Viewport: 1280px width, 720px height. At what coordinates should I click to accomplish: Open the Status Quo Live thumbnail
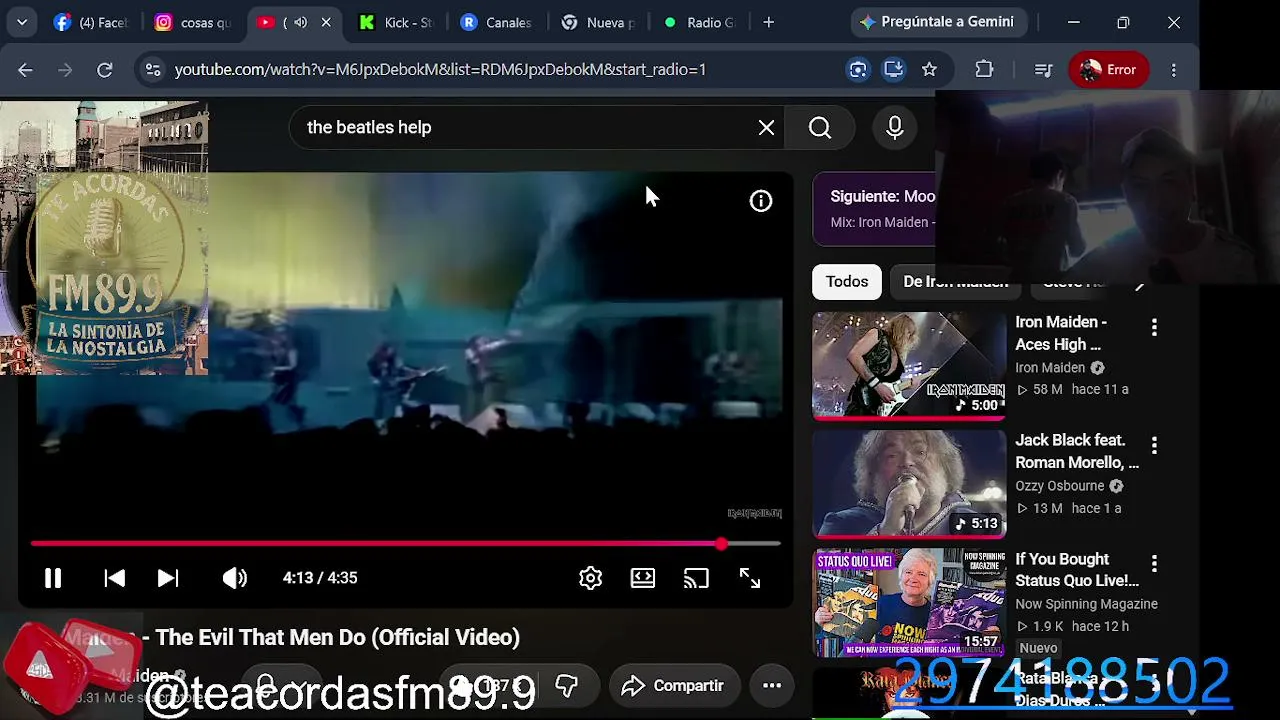(909, 602)
